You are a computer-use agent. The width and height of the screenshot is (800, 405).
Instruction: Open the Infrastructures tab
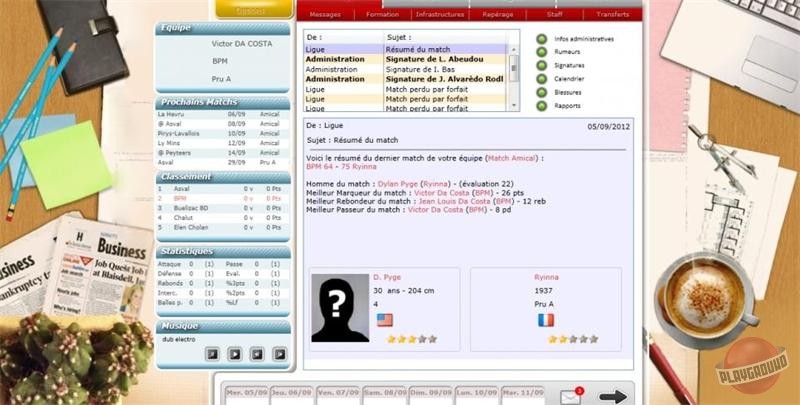click(x=440, y=15)
